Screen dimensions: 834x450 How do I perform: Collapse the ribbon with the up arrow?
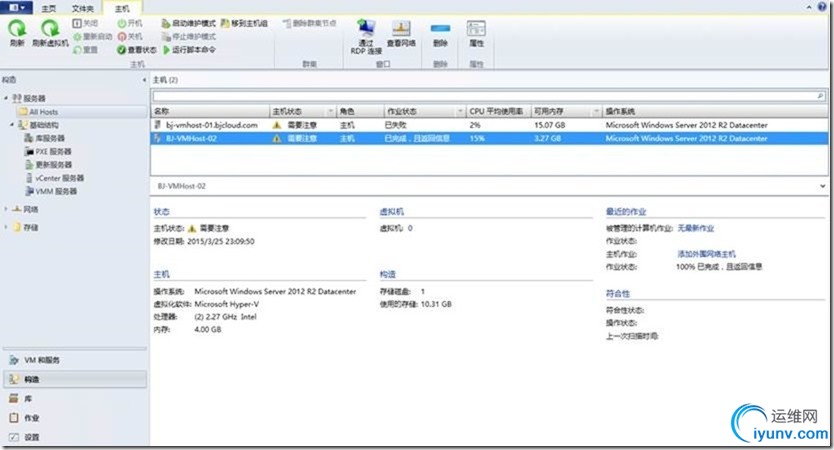click(x=810, y=7)
